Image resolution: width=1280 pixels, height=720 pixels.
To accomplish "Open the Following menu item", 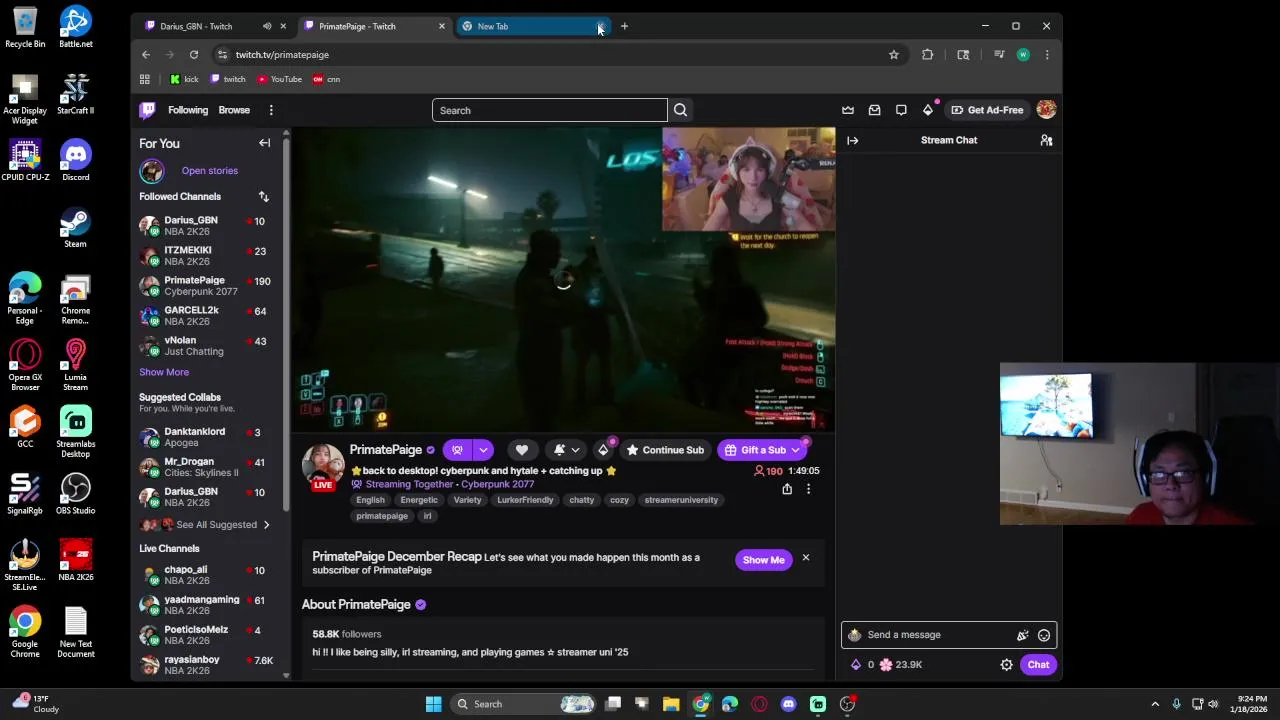I will click(x=188, y=110).
